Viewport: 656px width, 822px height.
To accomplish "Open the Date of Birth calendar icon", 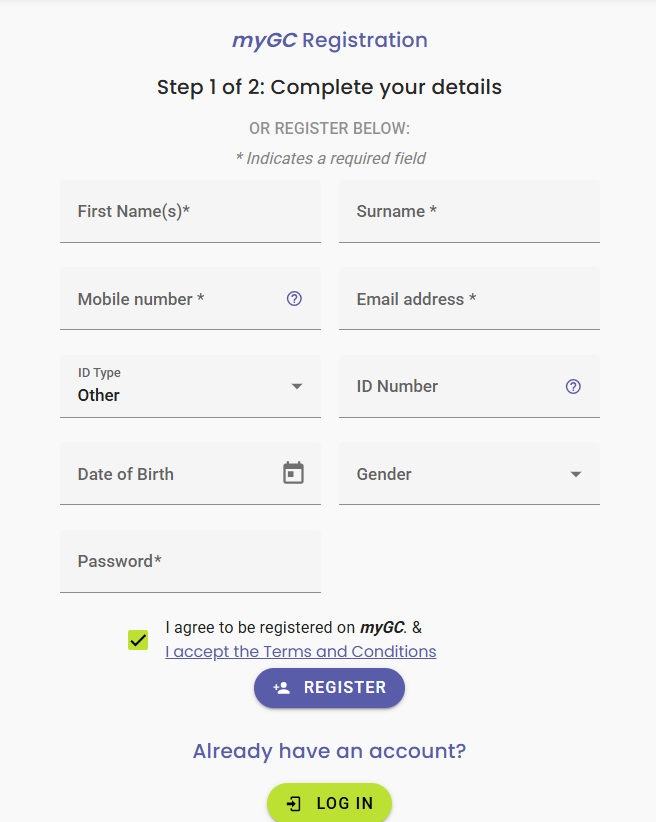I will [293, 473].
